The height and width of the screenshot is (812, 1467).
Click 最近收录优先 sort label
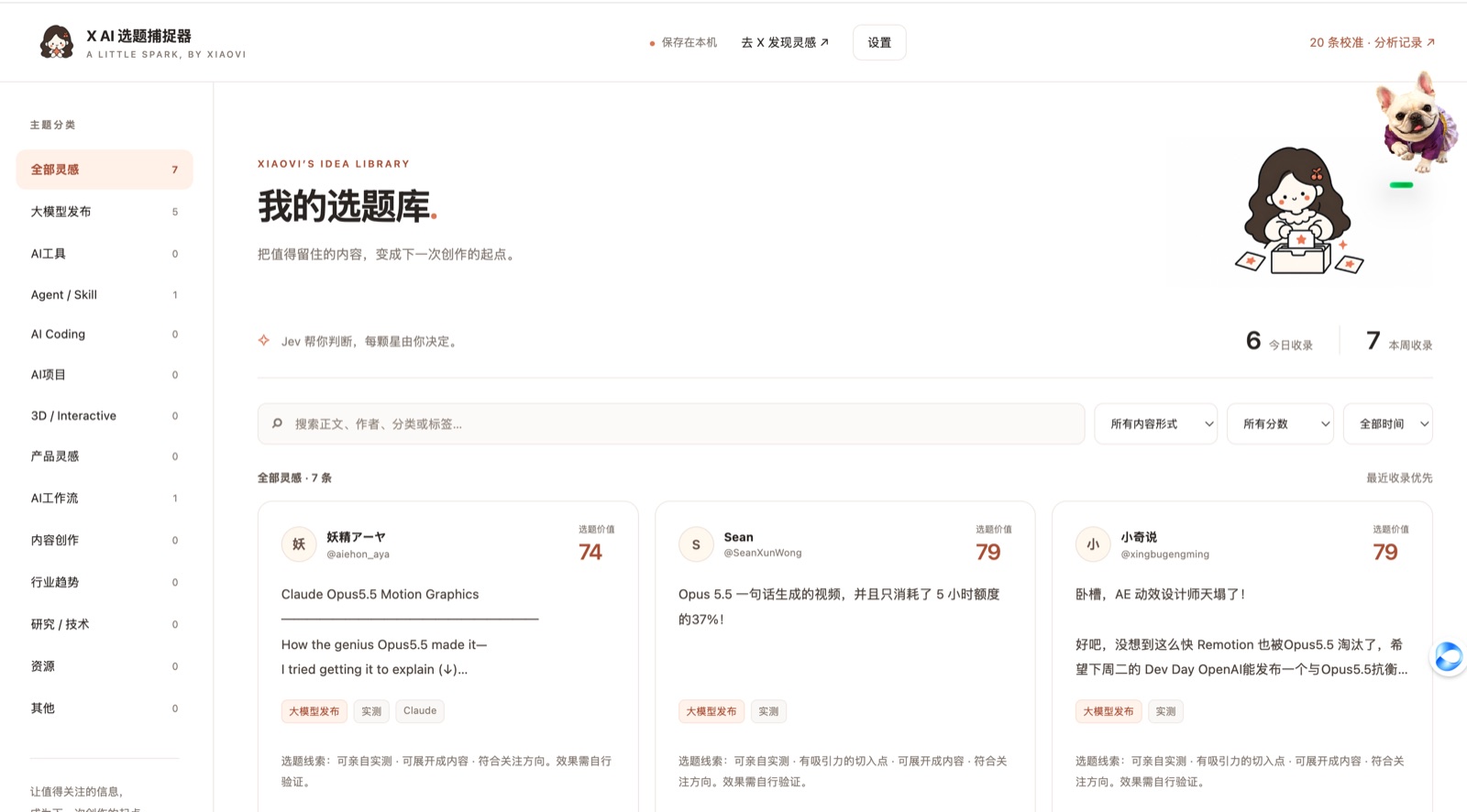pos(1399,477)
